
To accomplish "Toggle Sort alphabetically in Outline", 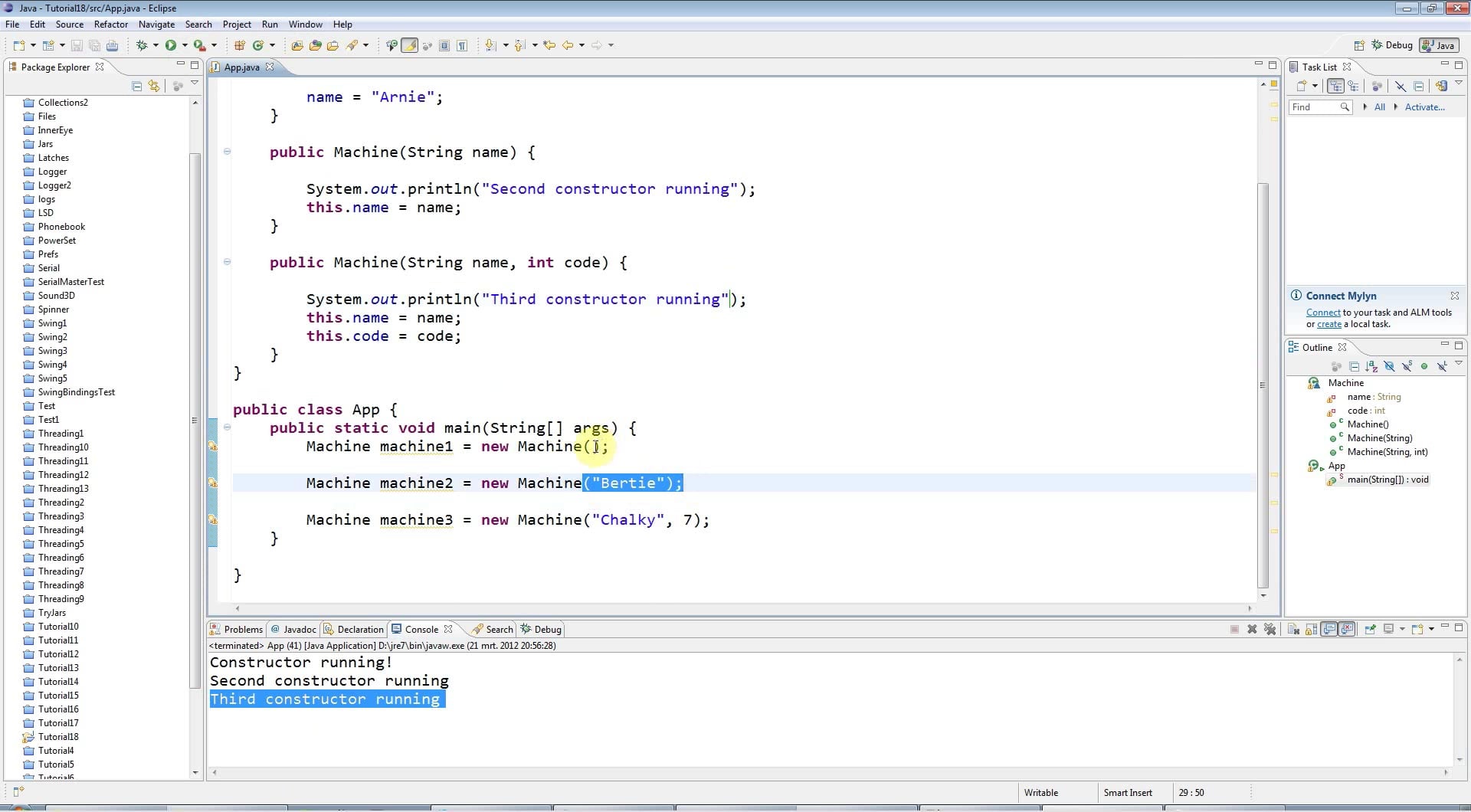I will [x=1371, y=366].
